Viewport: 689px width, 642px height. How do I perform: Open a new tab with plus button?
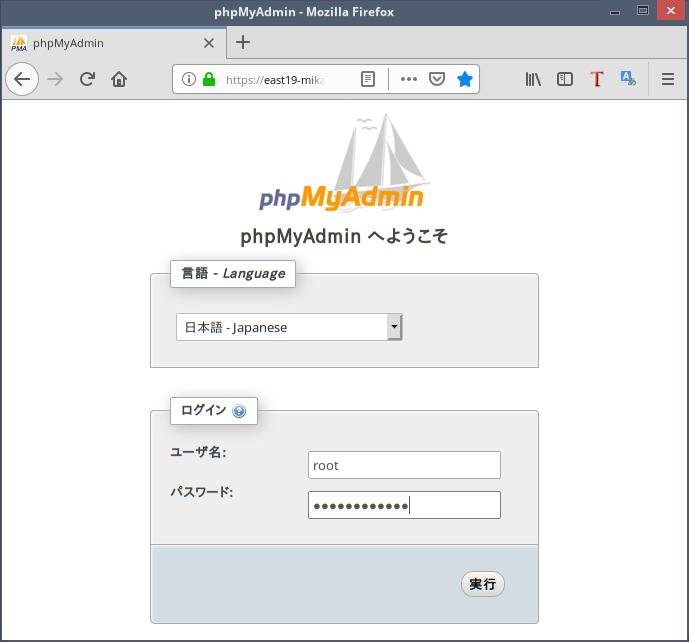(x=243, y=42)
